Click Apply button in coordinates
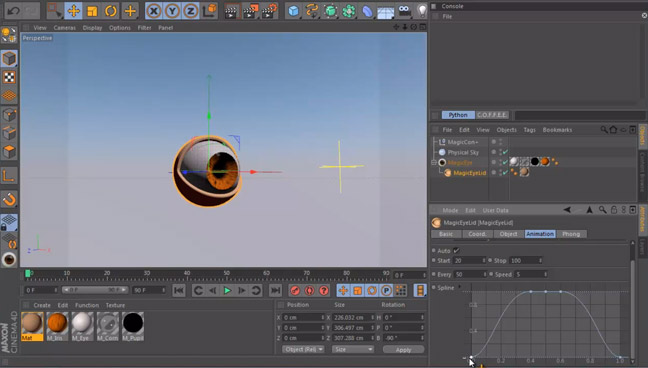The height and width of the screenshot is (368, 648). tap(403, 349)
